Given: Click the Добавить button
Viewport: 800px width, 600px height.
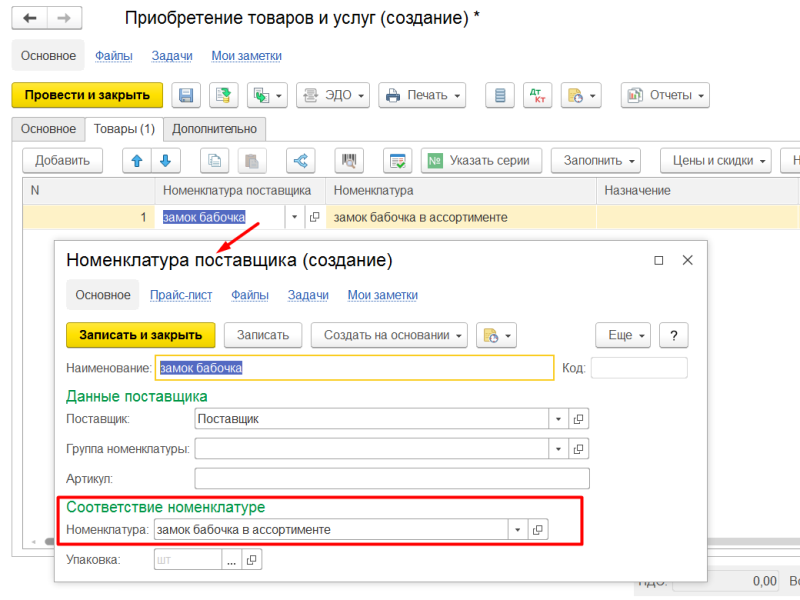Looking at the screenshot, I should 62,161.
